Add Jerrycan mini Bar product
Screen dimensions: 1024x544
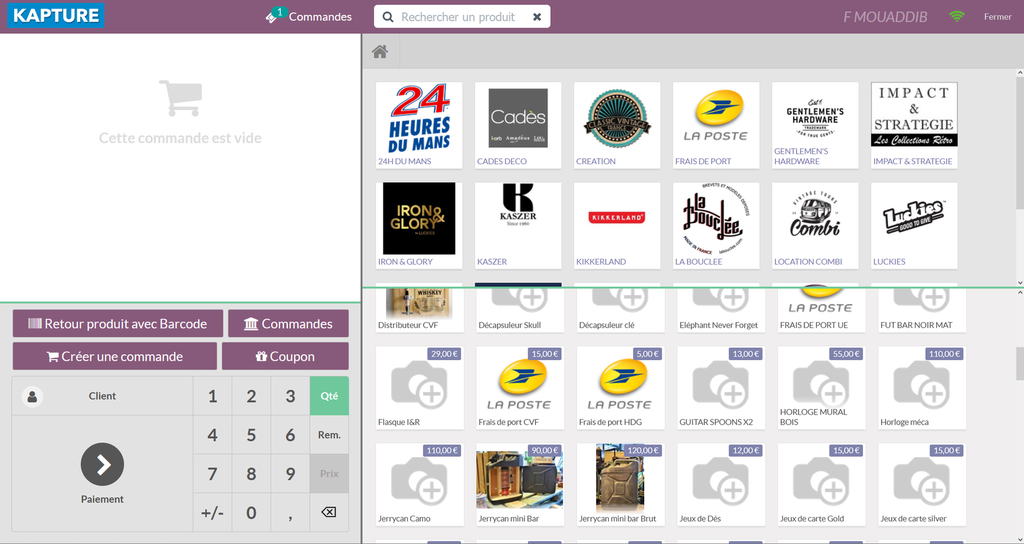click(520, 485)
